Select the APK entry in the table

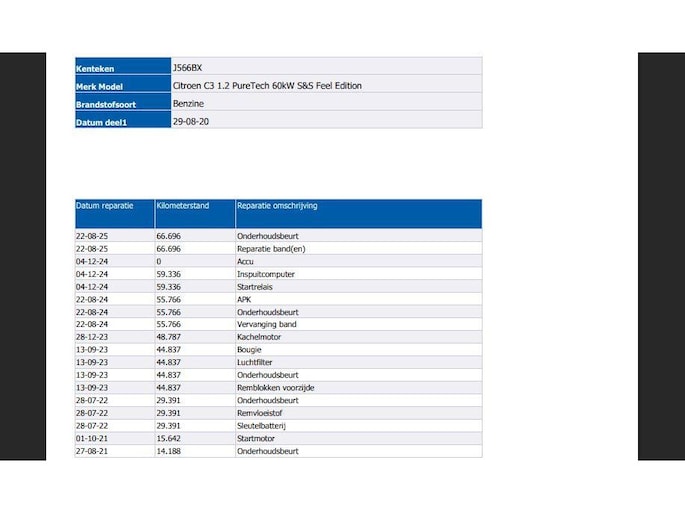(x=245, y=299)
